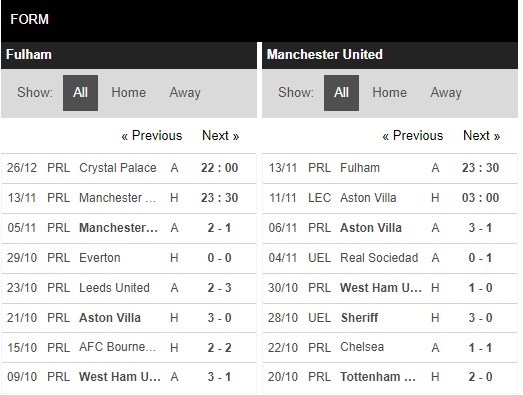Click Manchester United's Next link

click(x=481, y=136)
